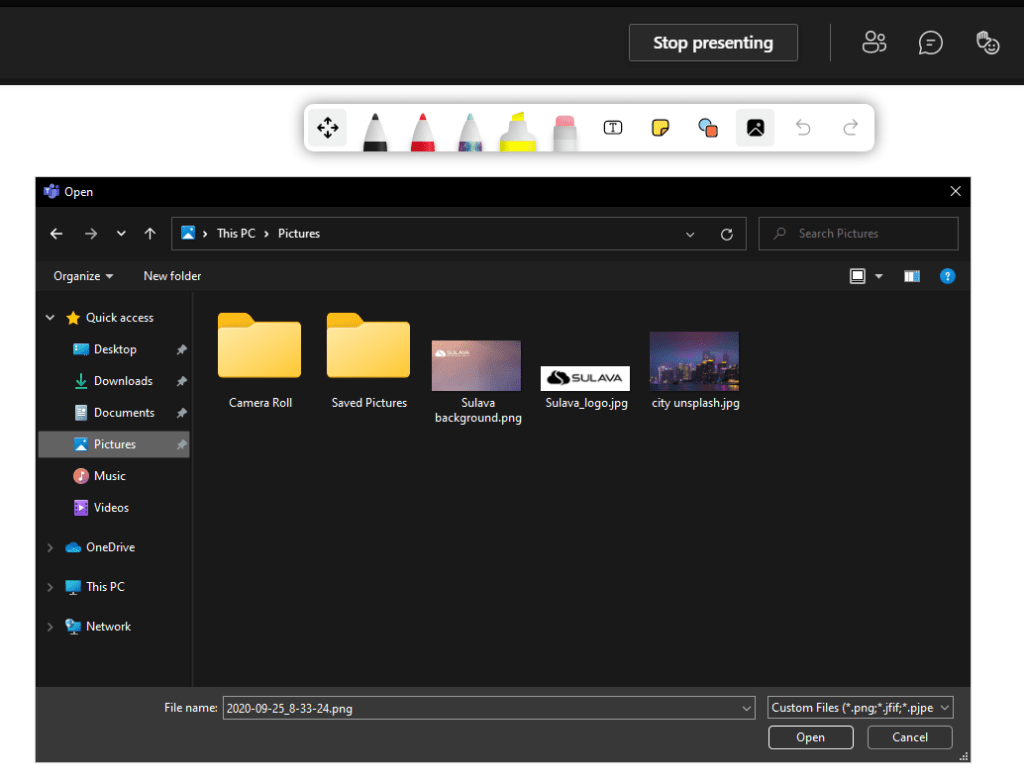Select the red pen tool
The image size is (1024, 780).
pos(422,131)
